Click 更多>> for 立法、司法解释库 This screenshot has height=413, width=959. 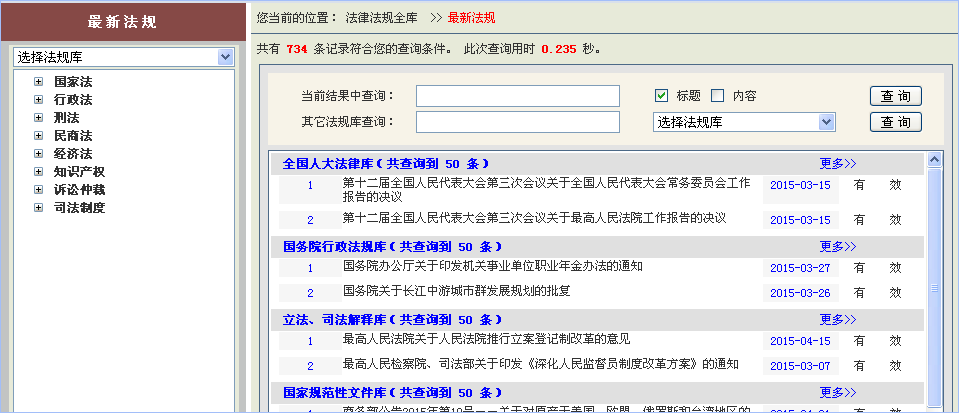pyautogui.click(x=838, y=319)
